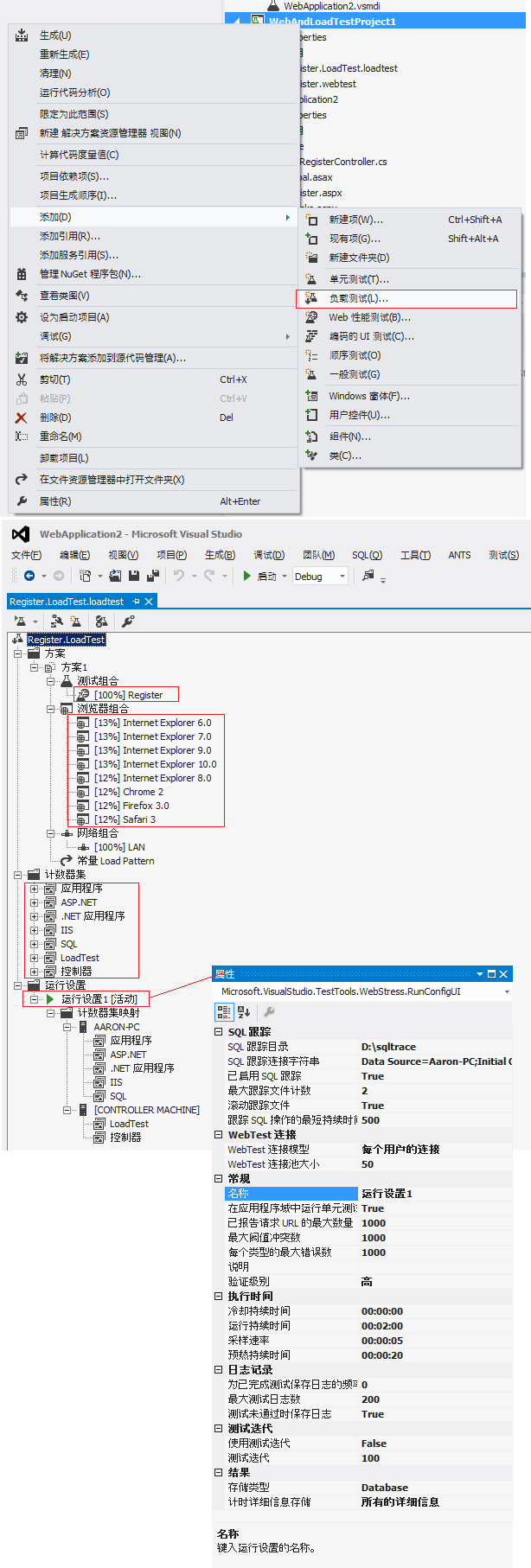This screenshot has width=531, height=1568.
Task: Click the Categorized view icon in Properties
Action: coord(224,1011)
